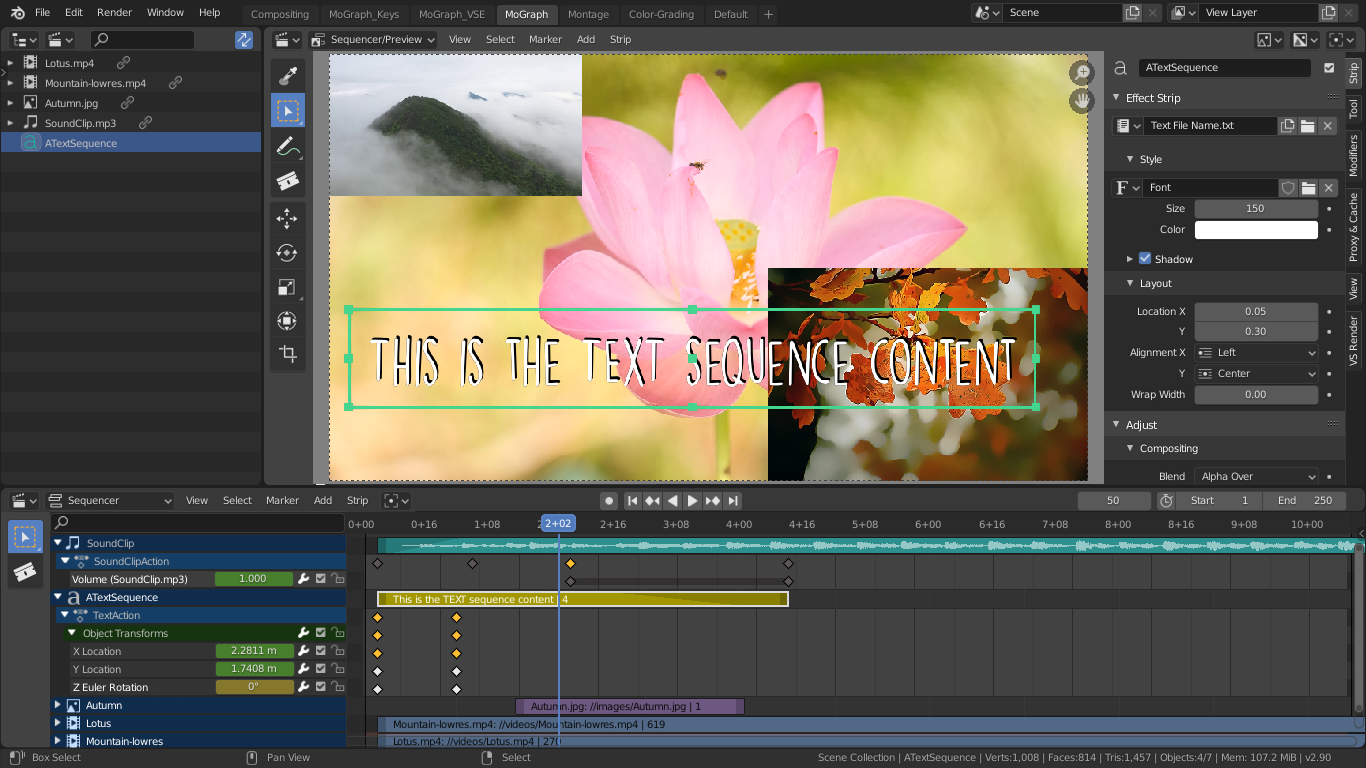
Task: Select the color sampler eyedropper tool
Action: (x=288, y=76)
